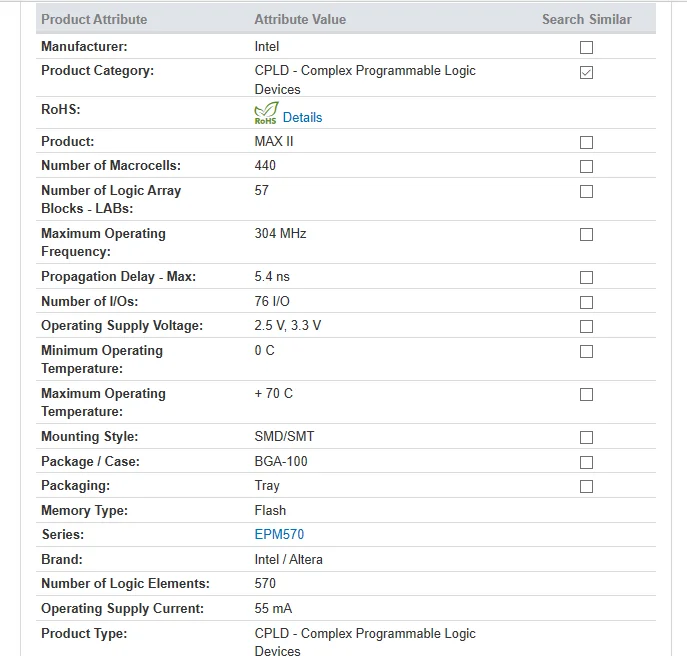Click the Search Similar column header
Image resolution: width=687 pixels, height=656 pixels.
click(x=587, y=19)
